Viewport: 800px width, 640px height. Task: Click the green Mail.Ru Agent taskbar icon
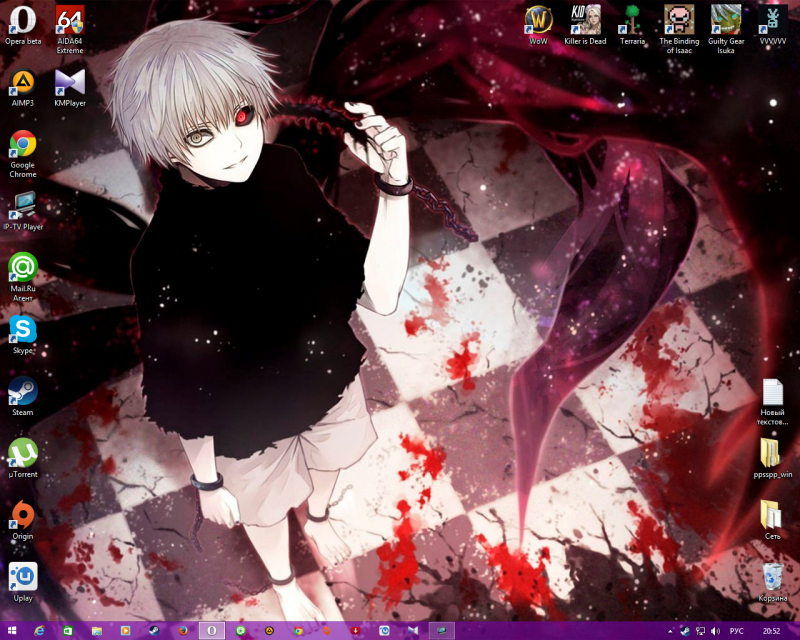click(x=240, y=631)
